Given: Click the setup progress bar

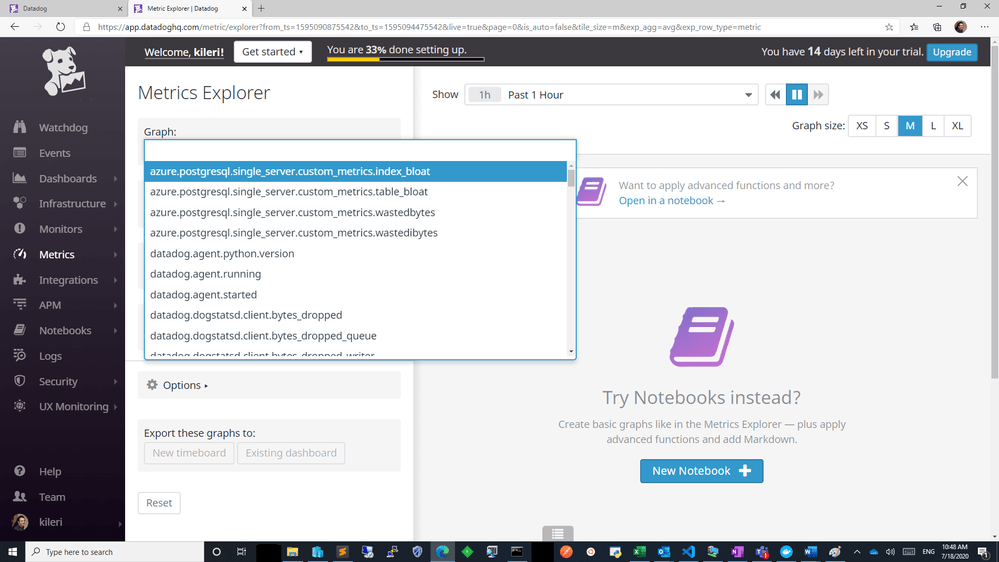Looking at the screenshot, I should point(405,59).
